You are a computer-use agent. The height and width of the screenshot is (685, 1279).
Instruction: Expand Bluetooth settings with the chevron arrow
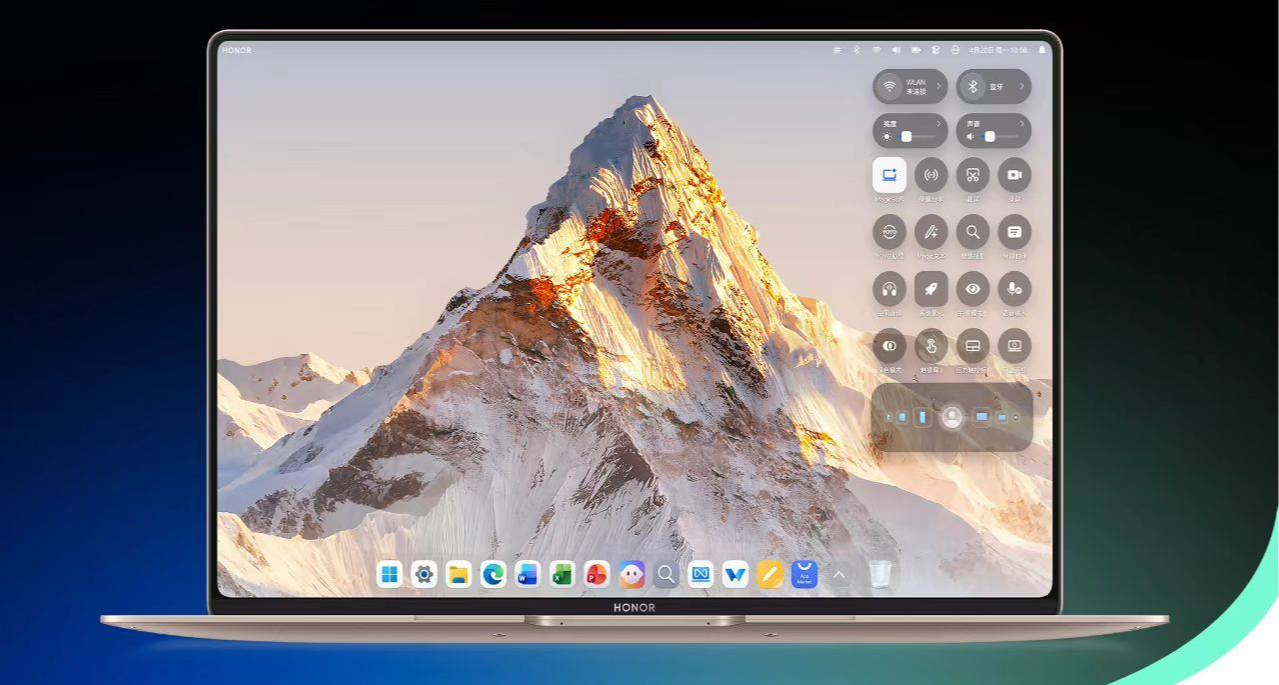click(1022, 86)
